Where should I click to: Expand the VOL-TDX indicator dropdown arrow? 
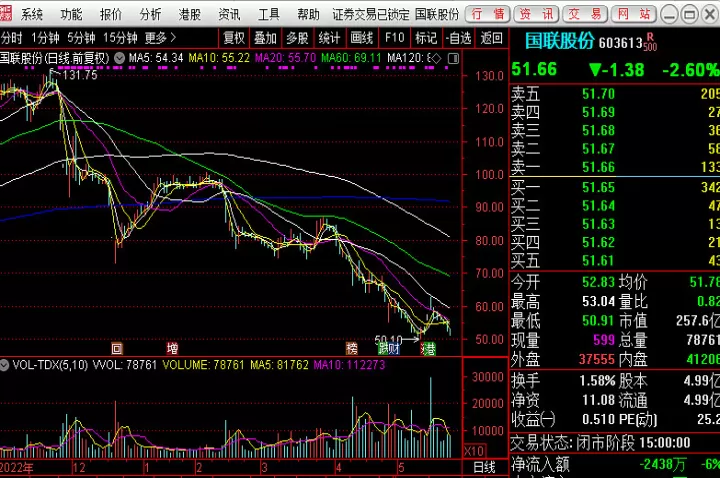point(4,365)
